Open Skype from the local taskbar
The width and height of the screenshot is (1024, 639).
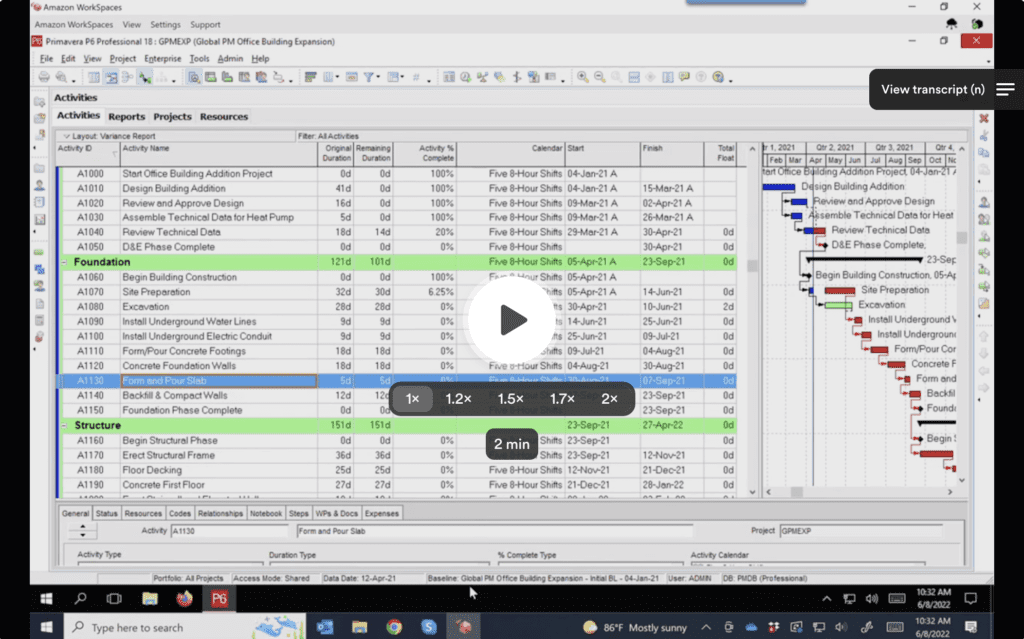click(428, 627)
